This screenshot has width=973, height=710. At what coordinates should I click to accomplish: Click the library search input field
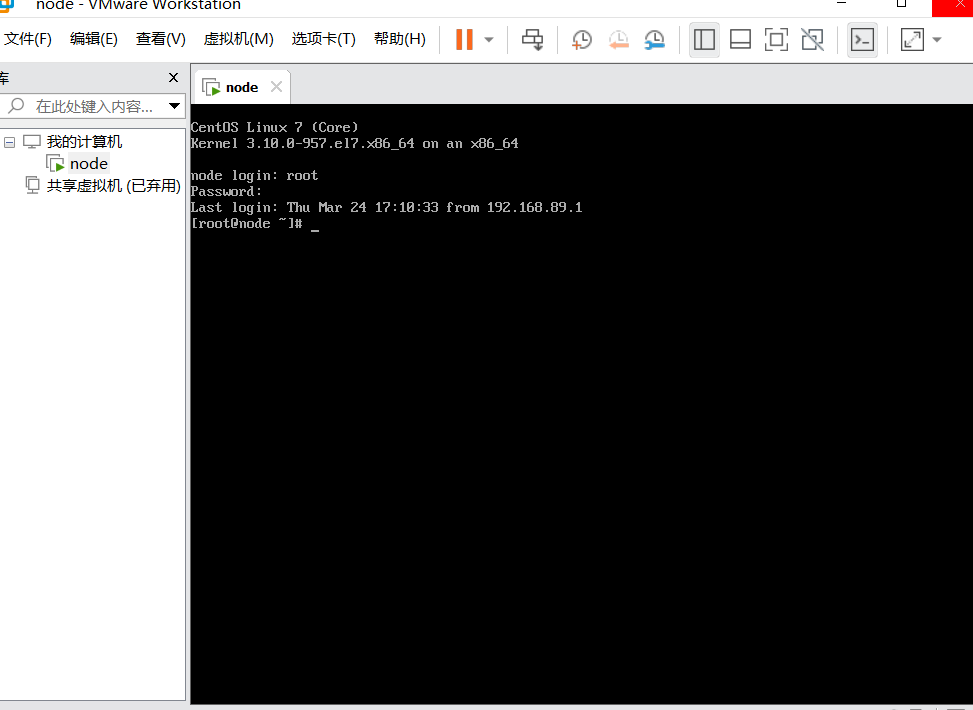(x=93, y=106)
